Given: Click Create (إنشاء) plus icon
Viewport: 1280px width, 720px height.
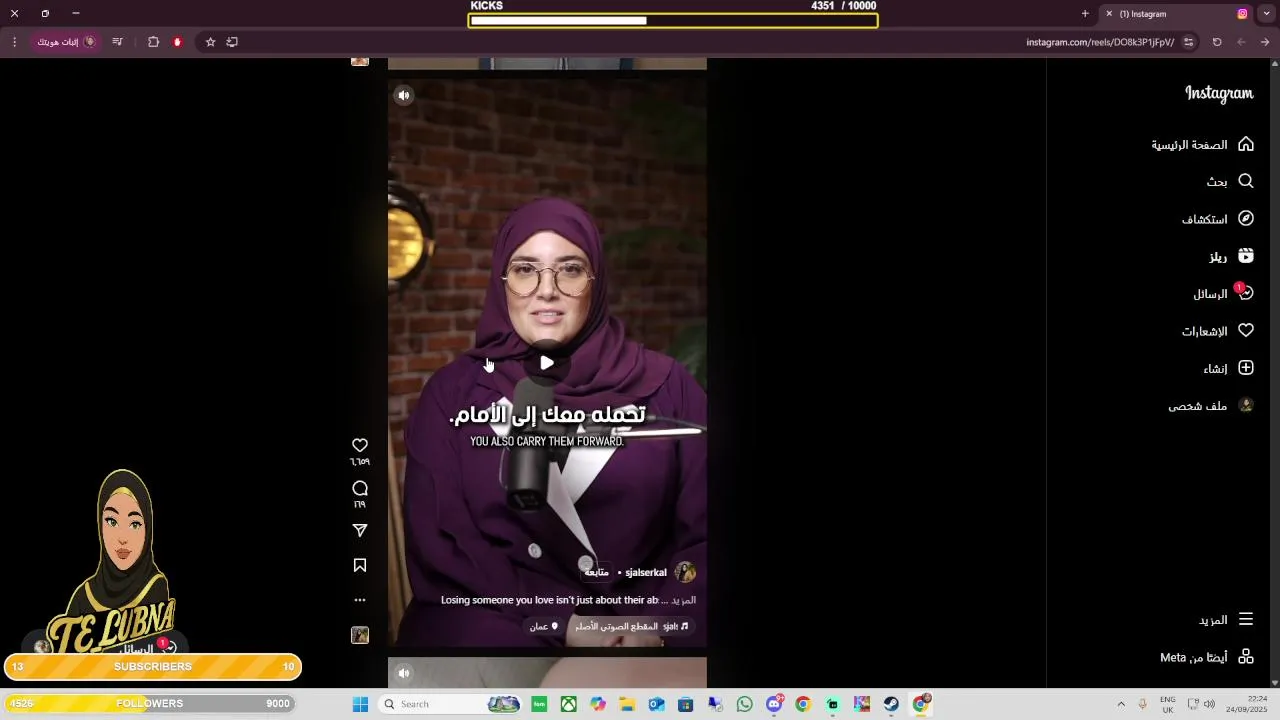Looking at the screenshot, I should coord(1229,368).
